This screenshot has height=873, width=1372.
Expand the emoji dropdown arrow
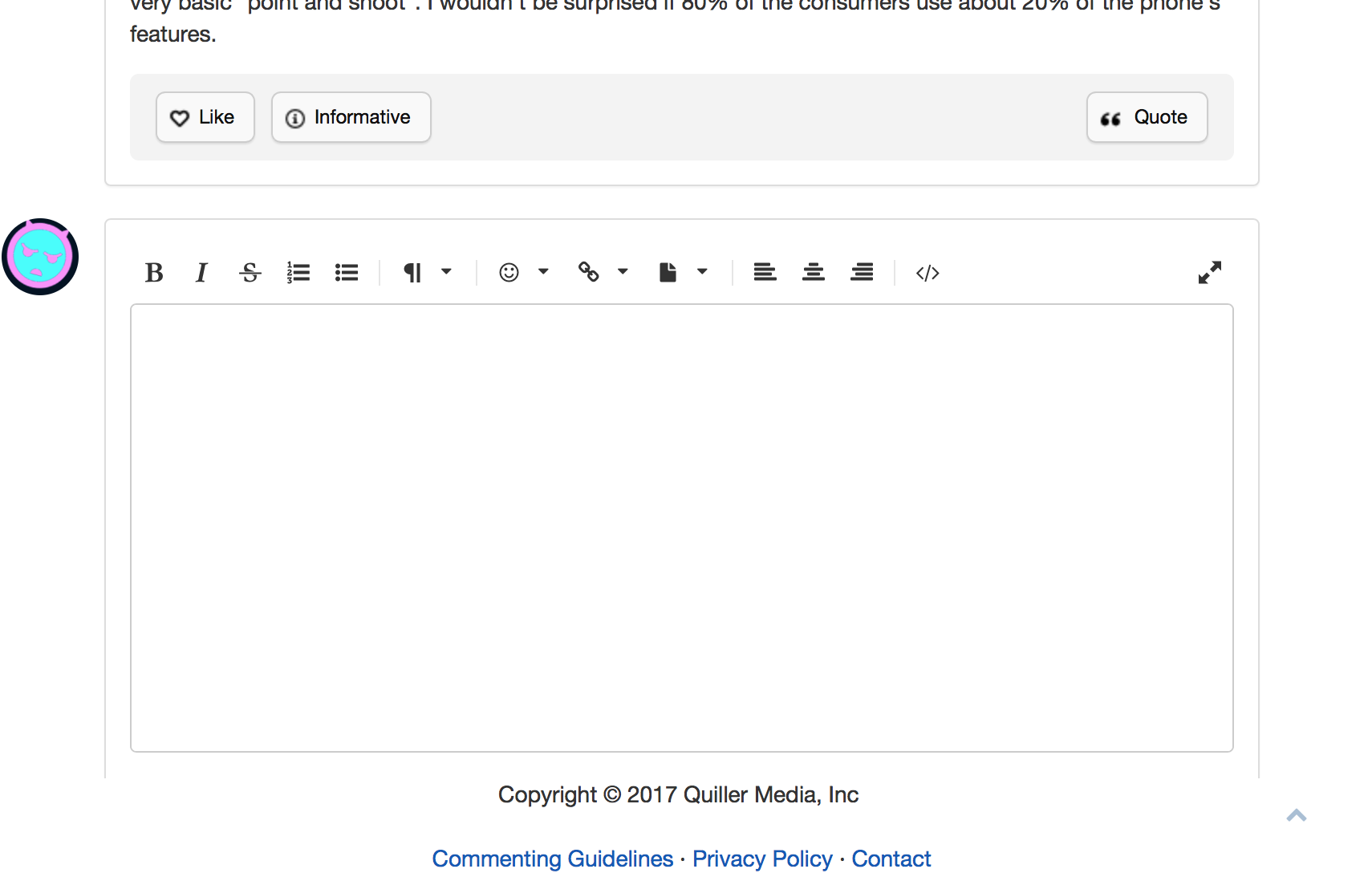[543, 272]
